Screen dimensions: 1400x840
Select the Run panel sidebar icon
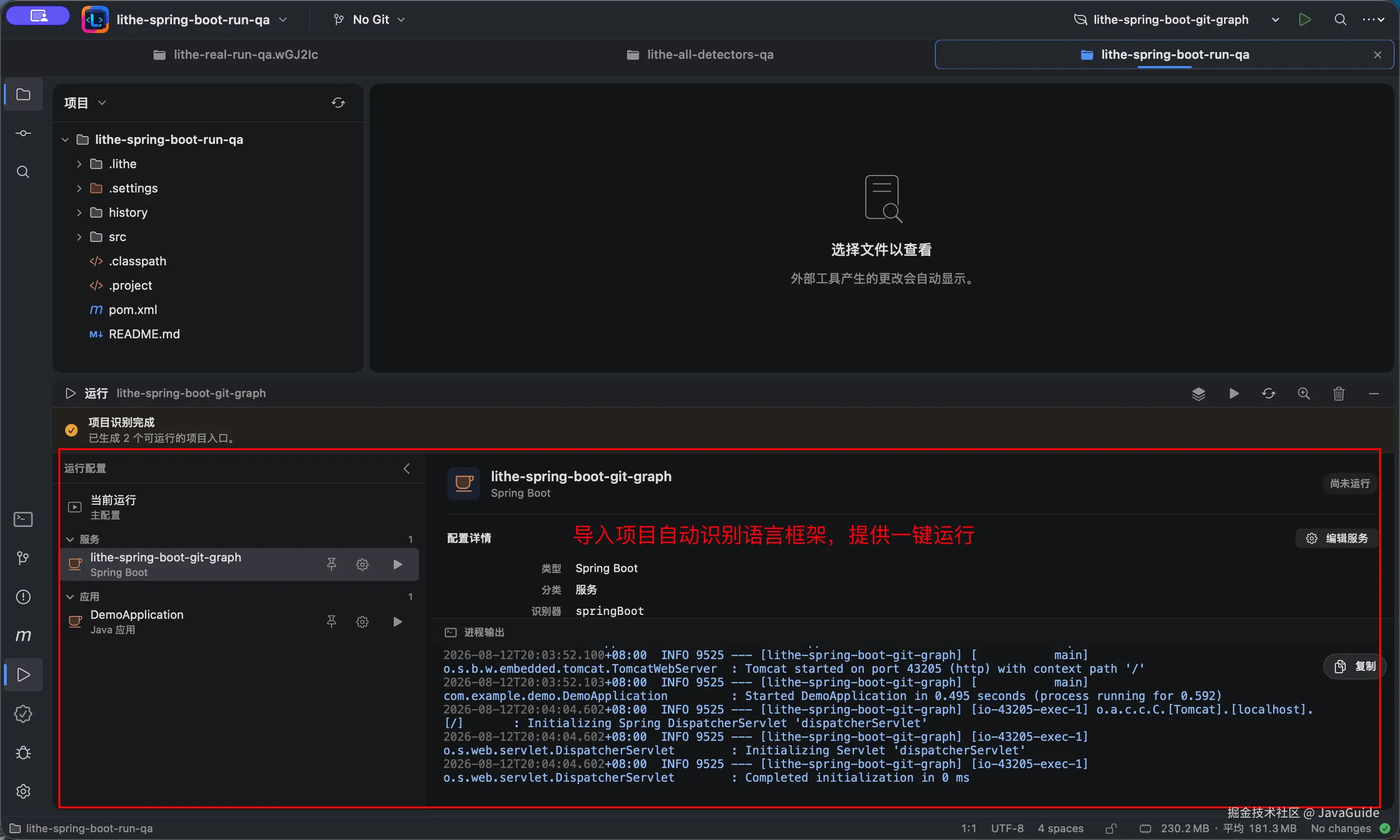(x=23, y=675)
